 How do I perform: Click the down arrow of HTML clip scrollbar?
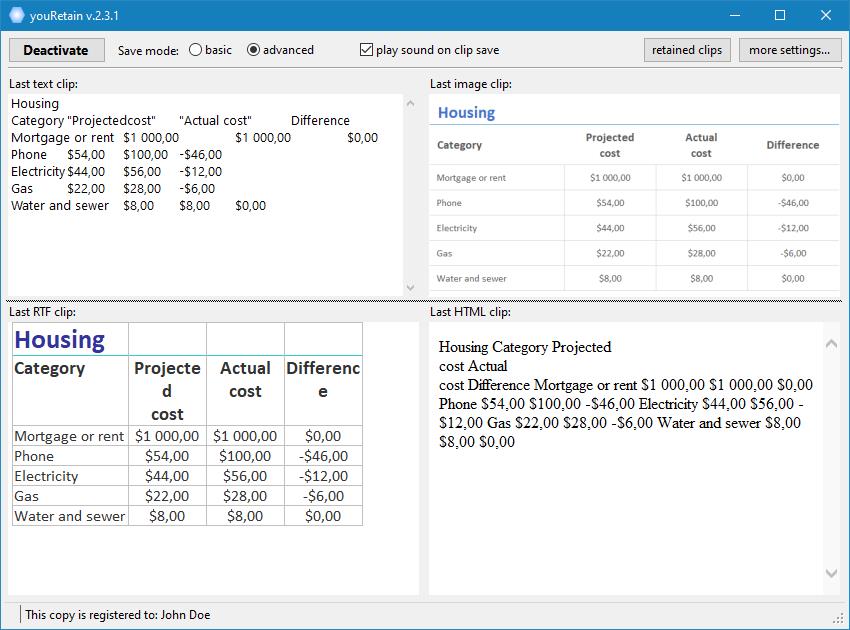[x=831, y=573]
